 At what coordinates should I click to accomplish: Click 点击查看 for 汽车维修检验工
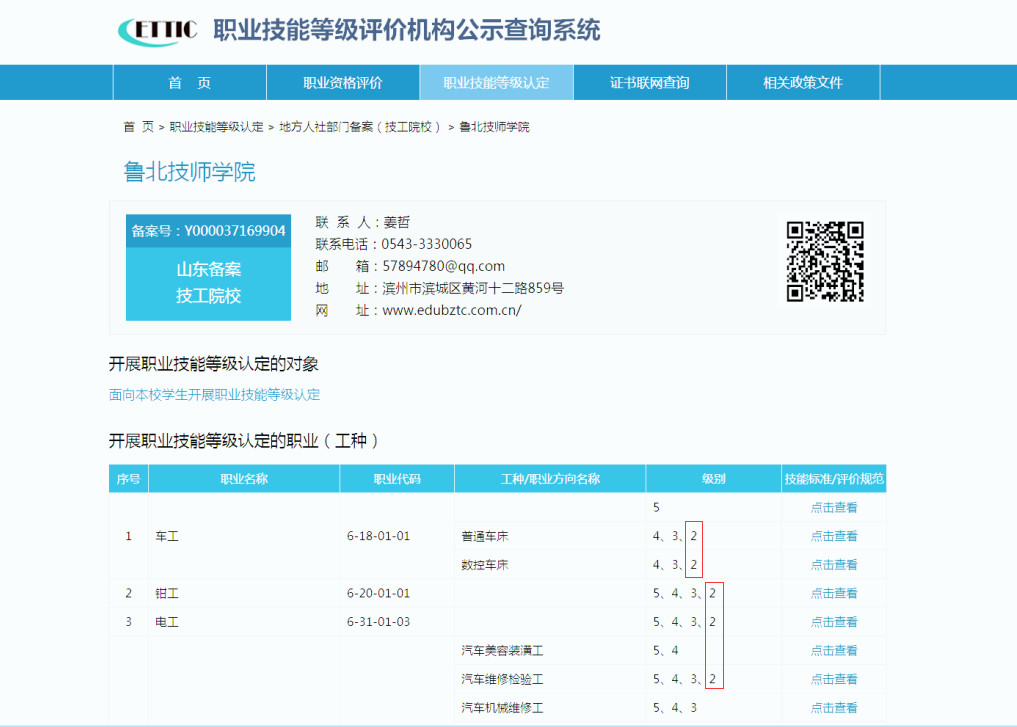click(834, 678)
